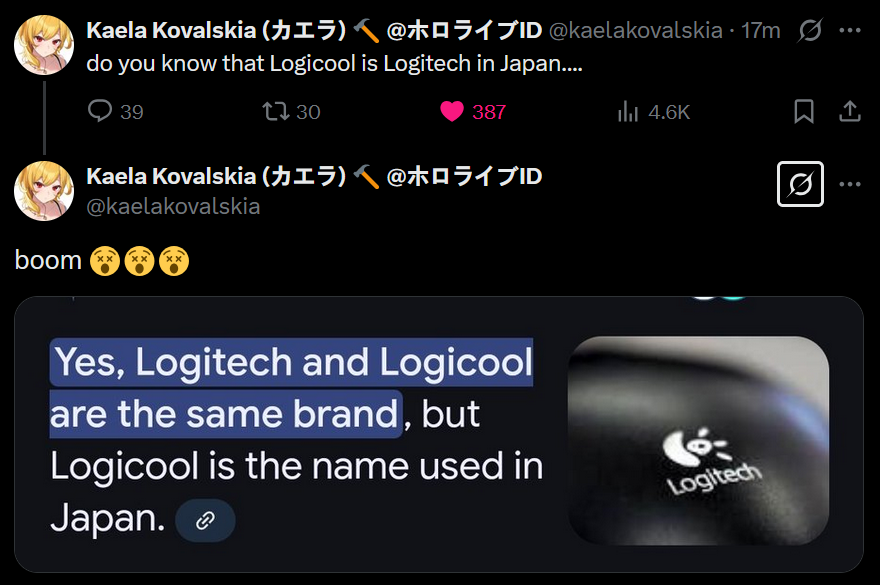Screen dimensions: 880x585
Task: Open Grok icon beside the 17m timestamp
Action: (810, 30)
